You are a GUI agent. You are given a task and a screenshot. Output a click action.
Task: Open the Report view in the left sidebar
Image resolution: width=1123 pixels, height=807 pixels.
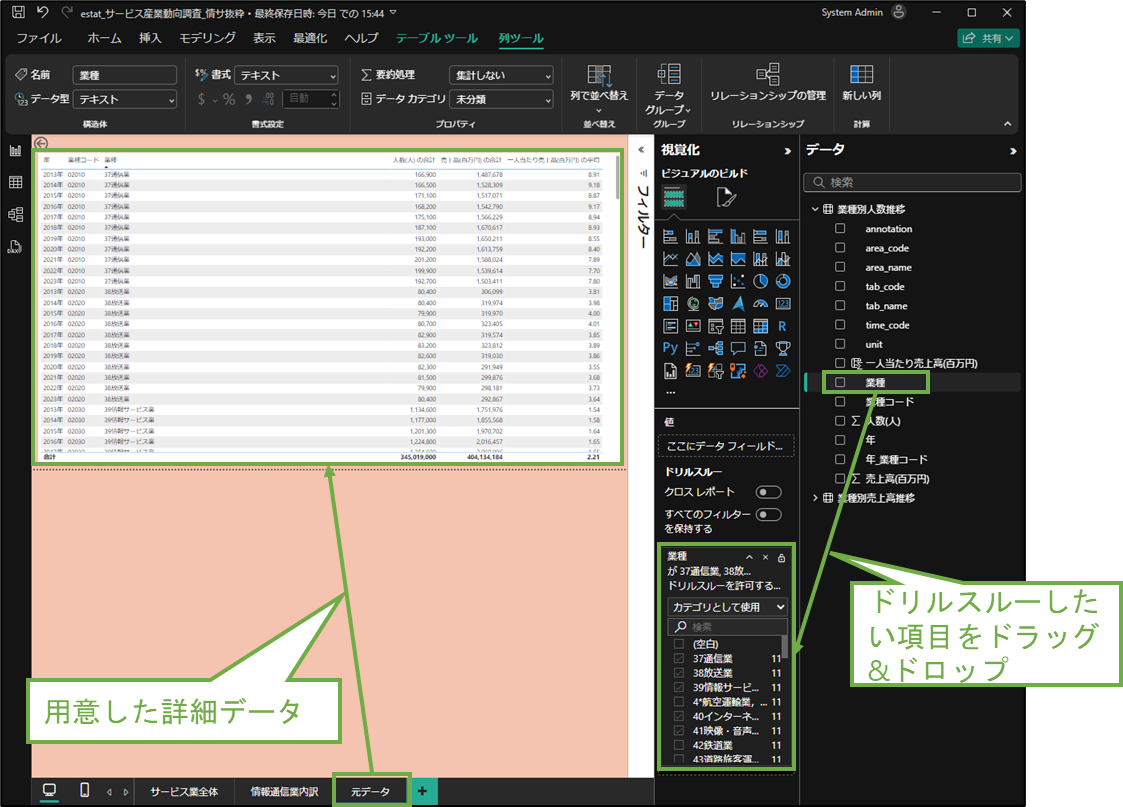click(15, 150)
